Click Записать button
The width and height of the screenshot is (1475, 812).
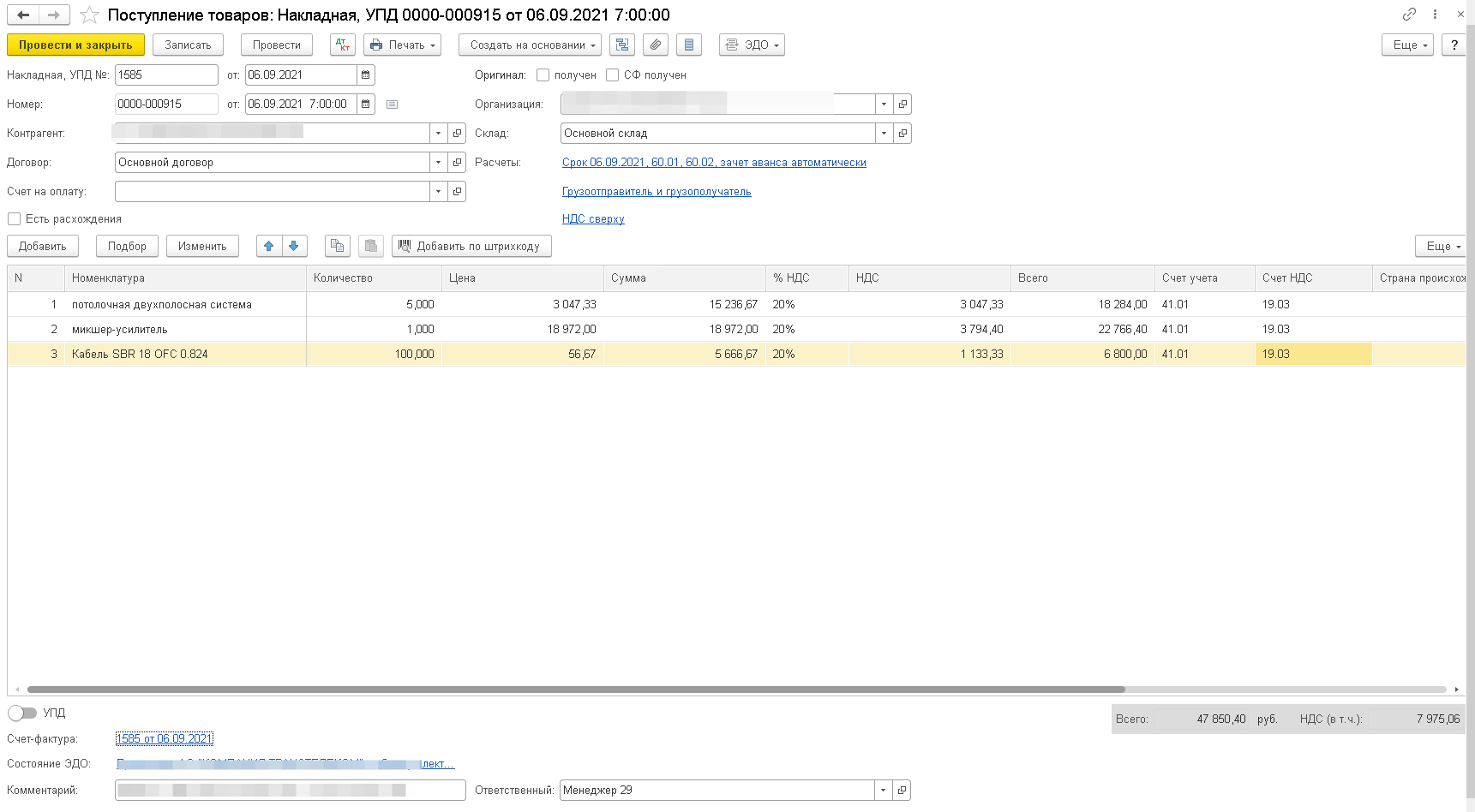pos(188,45)
